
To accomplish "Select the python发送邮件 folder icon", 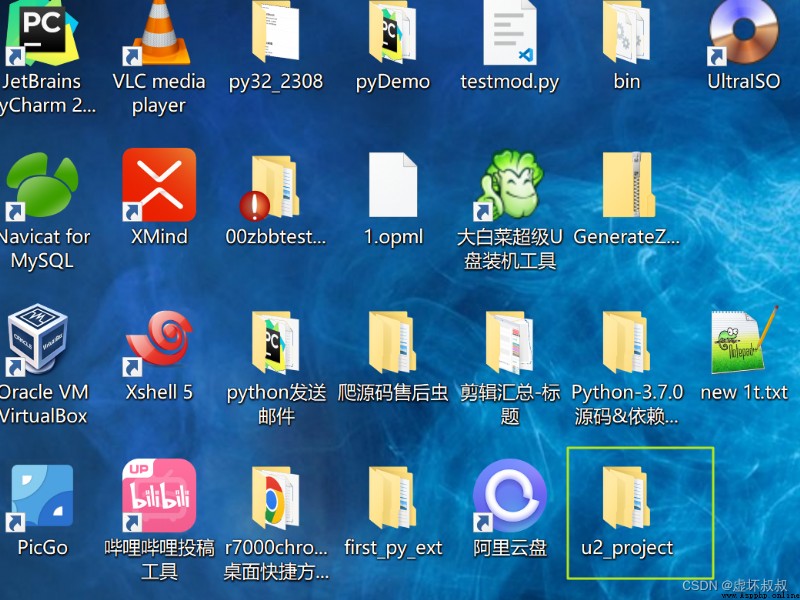I will tap(276, 342).
